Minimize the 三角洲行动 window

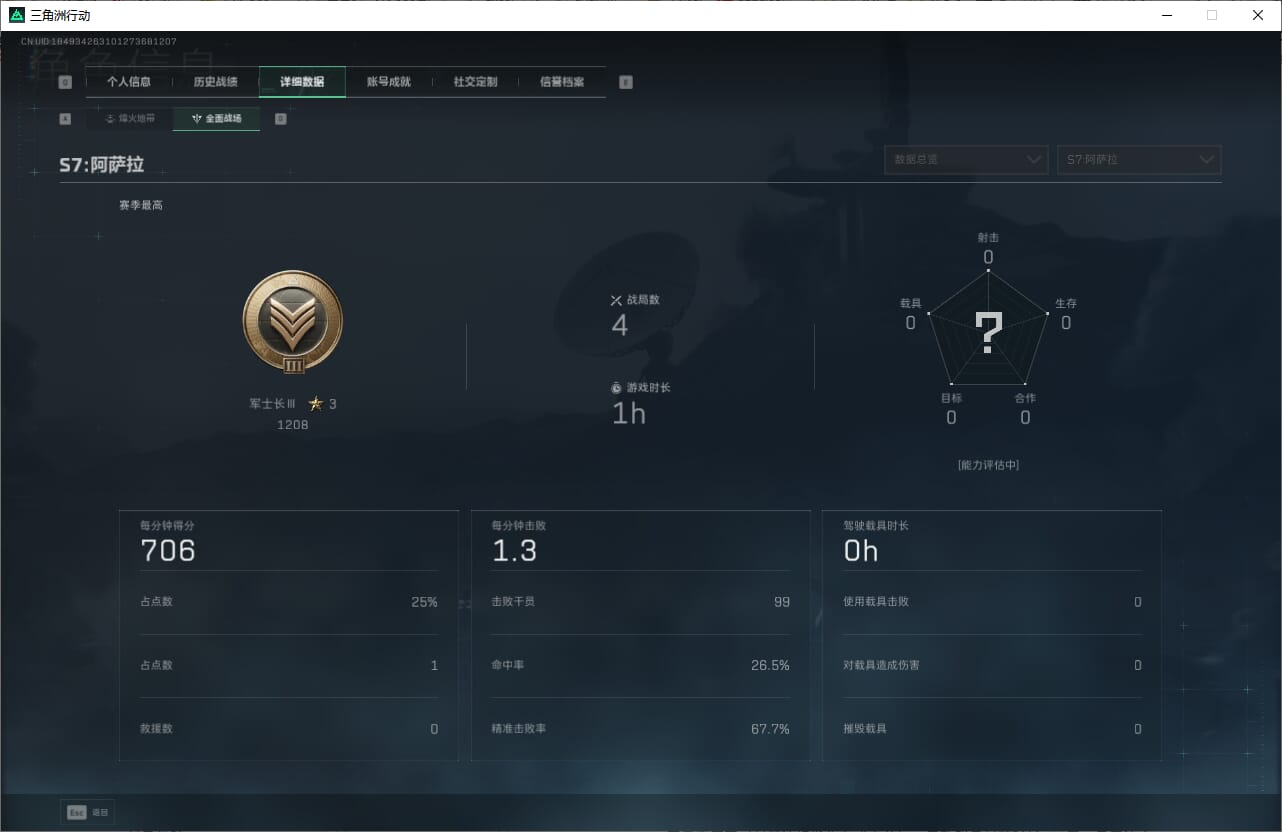[1166, 15]
